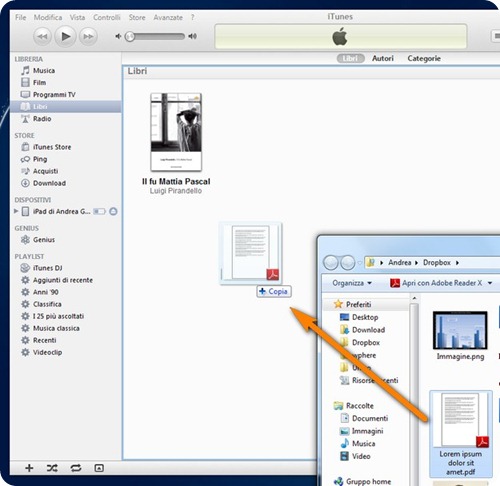Open Download in Explorer favorites
This screenshot has height=486, width=500.
(x=362, y=330)
